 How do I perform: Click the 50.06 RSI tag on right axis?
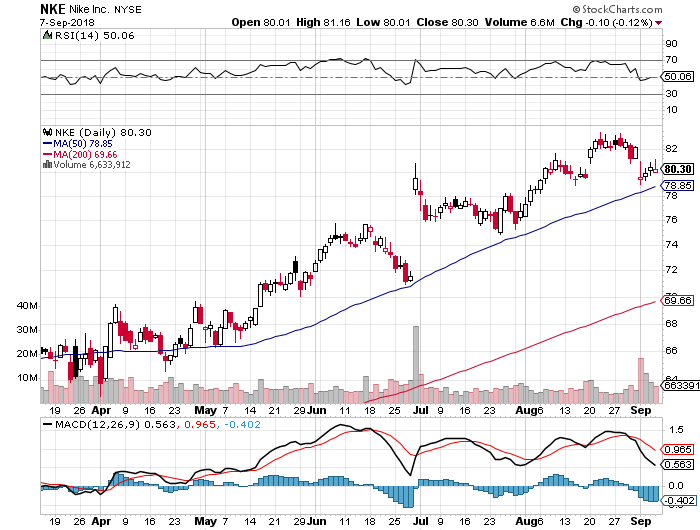[677, 77]
